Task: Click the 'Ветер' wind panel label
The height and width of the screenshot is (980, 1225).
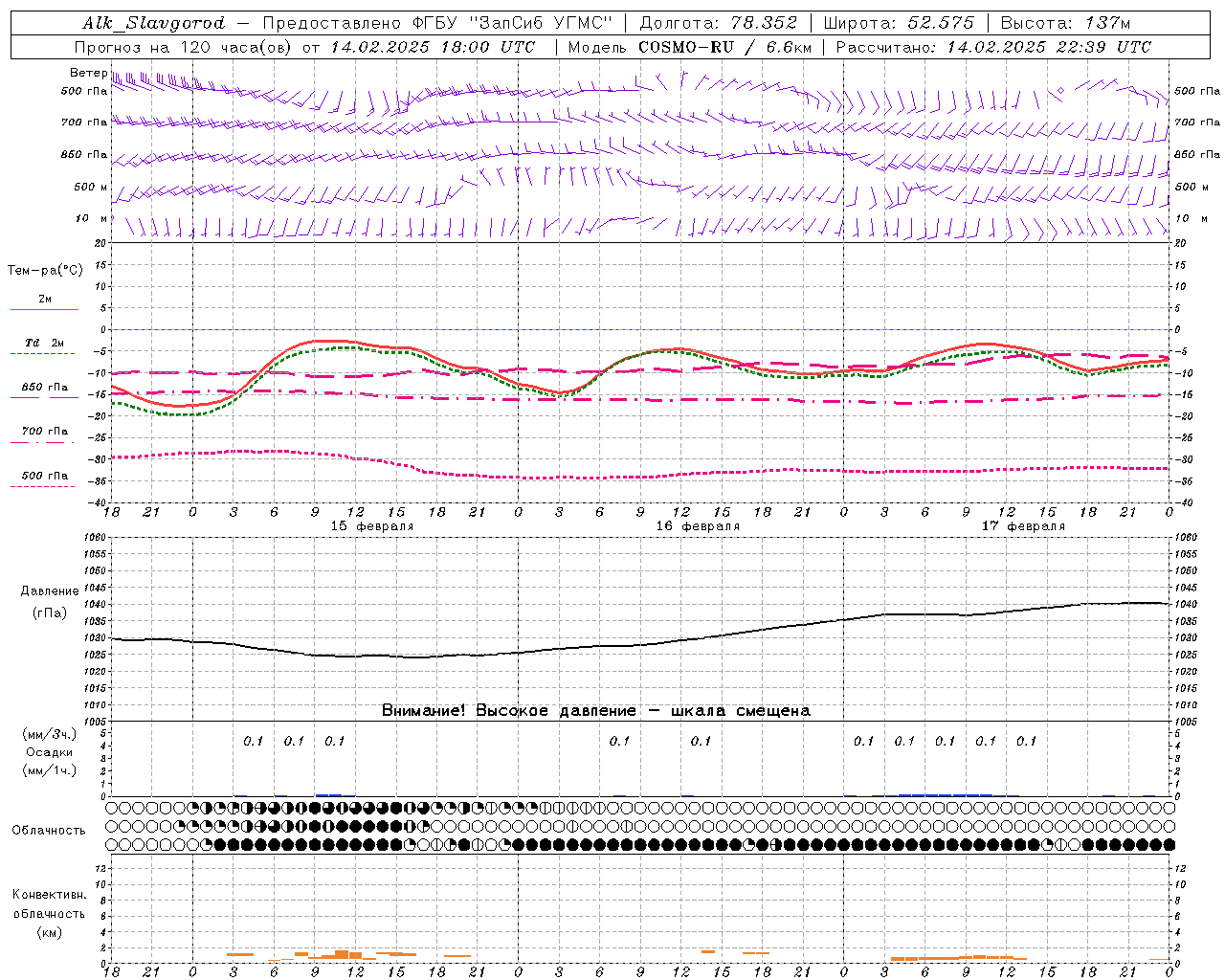Action: pos(89,73)
